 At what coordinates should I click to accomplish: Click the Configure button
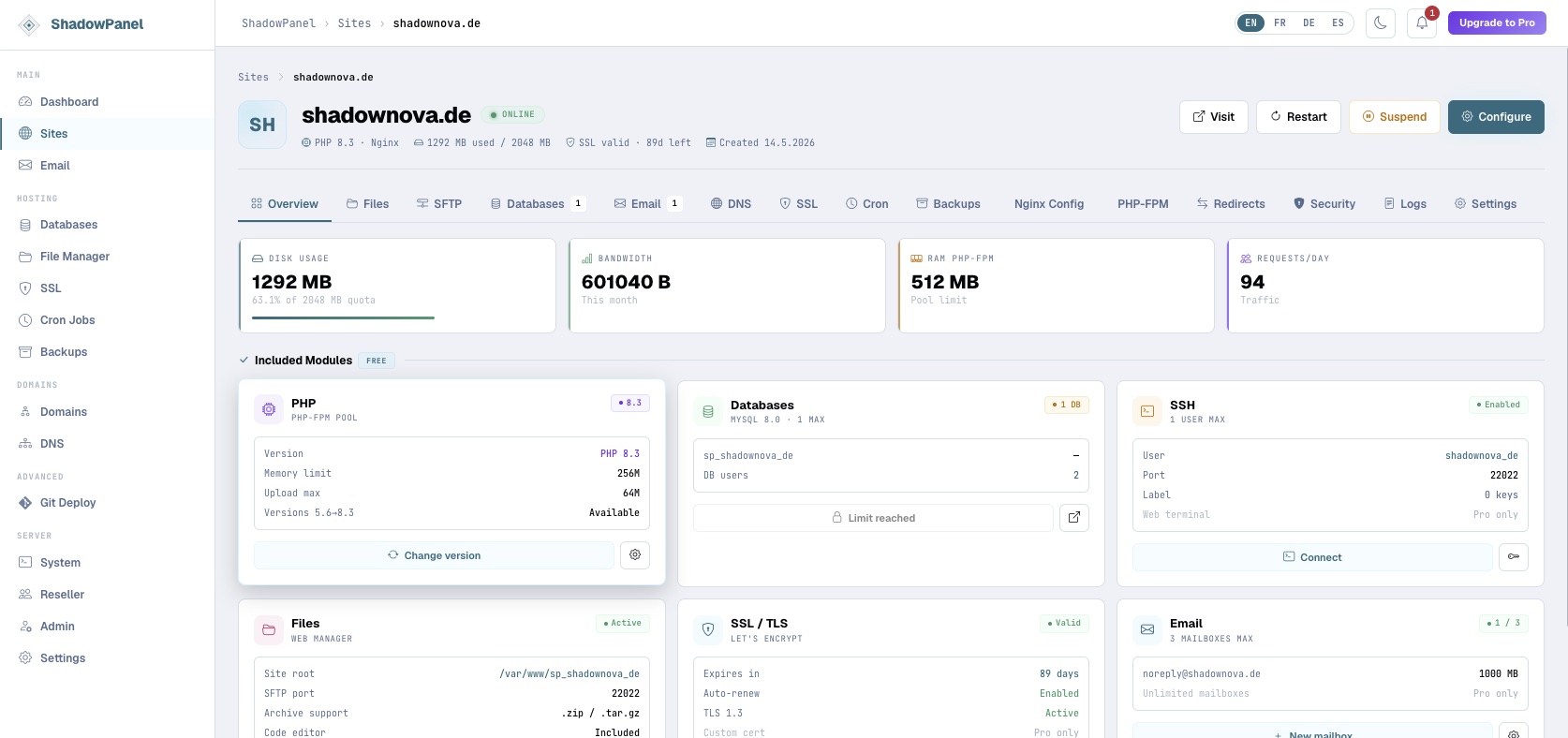[1496, 117]
